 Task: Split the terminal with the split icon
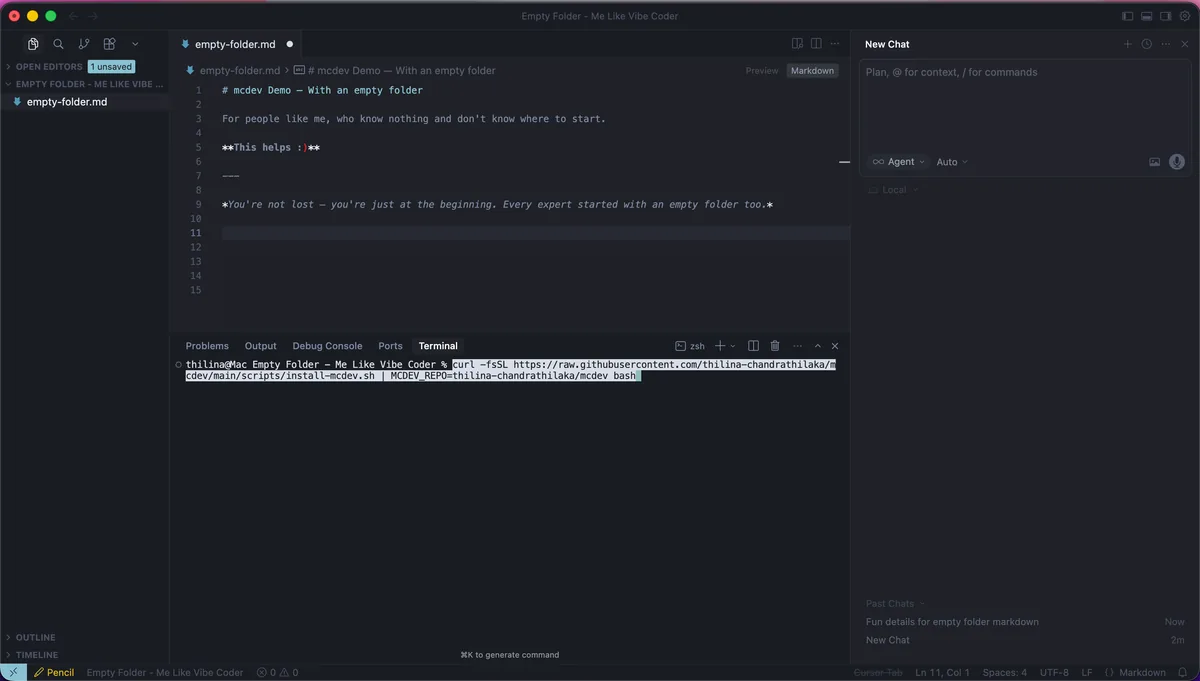click(754, 346)
